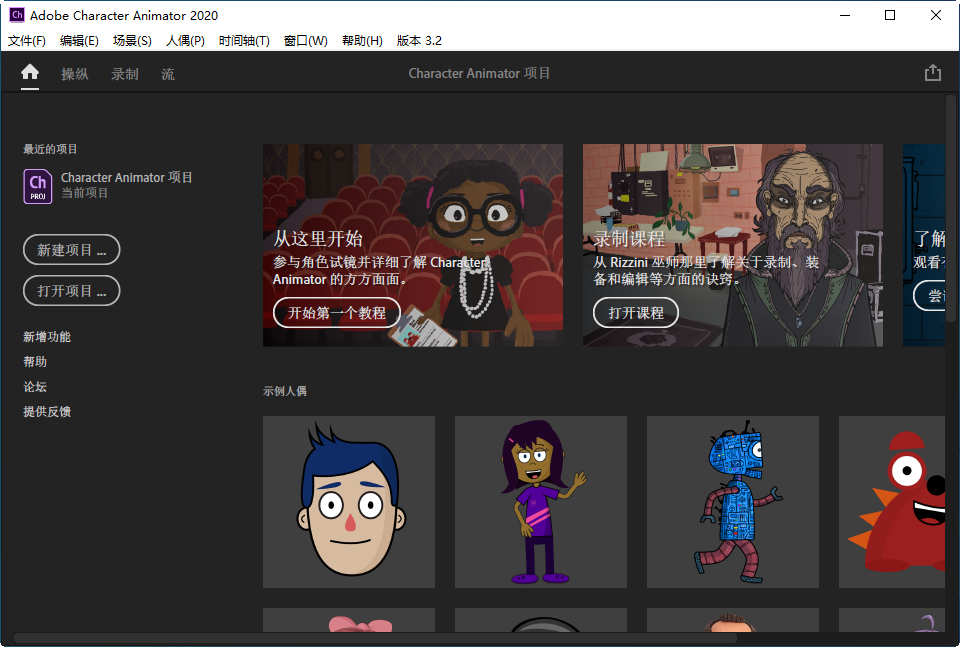Click the 打开项目 button

[71, 290]
